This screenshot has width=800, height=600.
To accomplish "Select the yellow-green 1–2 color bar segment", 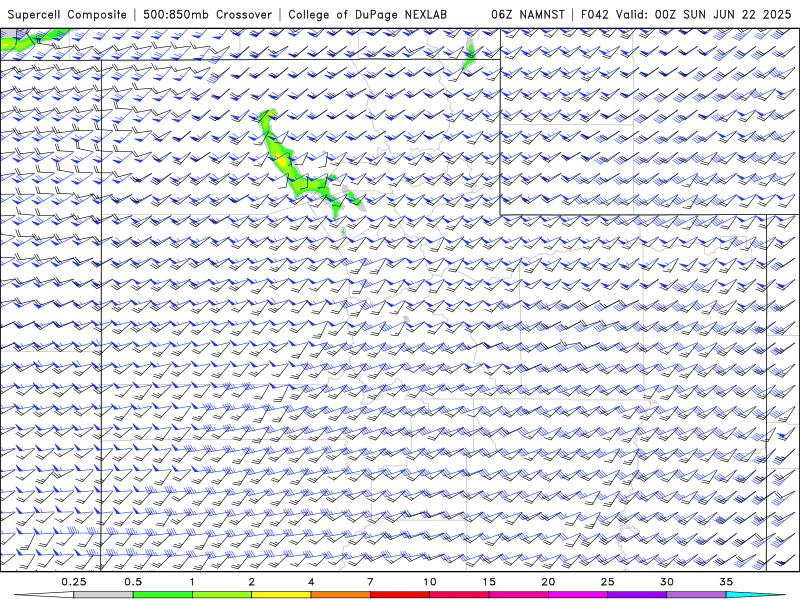I will tap(222, 595).
